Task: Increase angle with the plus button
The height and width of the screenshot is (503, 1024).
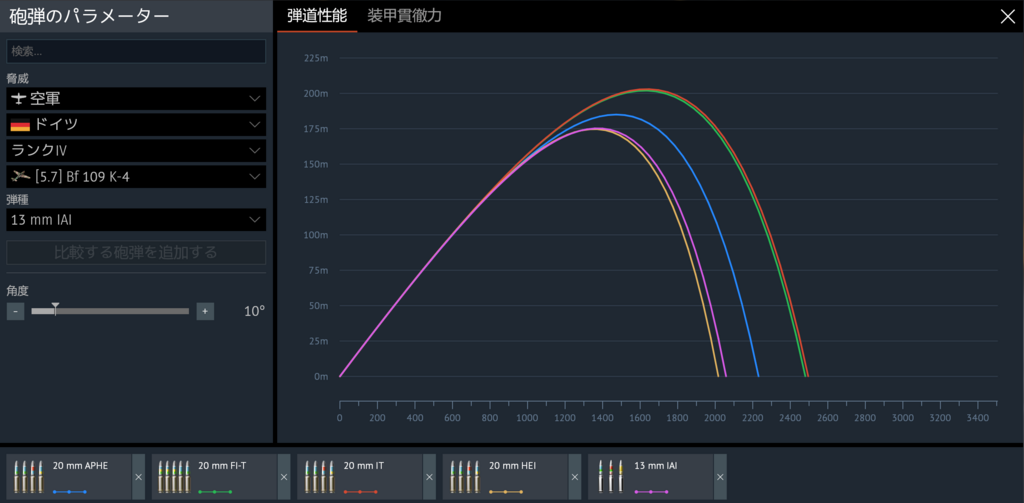Action: point(205,311)
